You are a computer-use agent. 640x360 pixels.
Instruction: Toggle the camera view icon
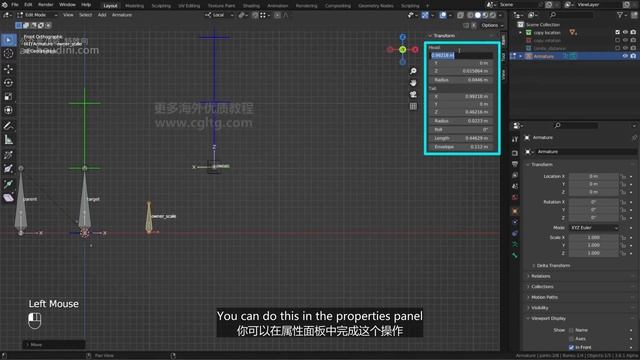[x=413, y=95]
